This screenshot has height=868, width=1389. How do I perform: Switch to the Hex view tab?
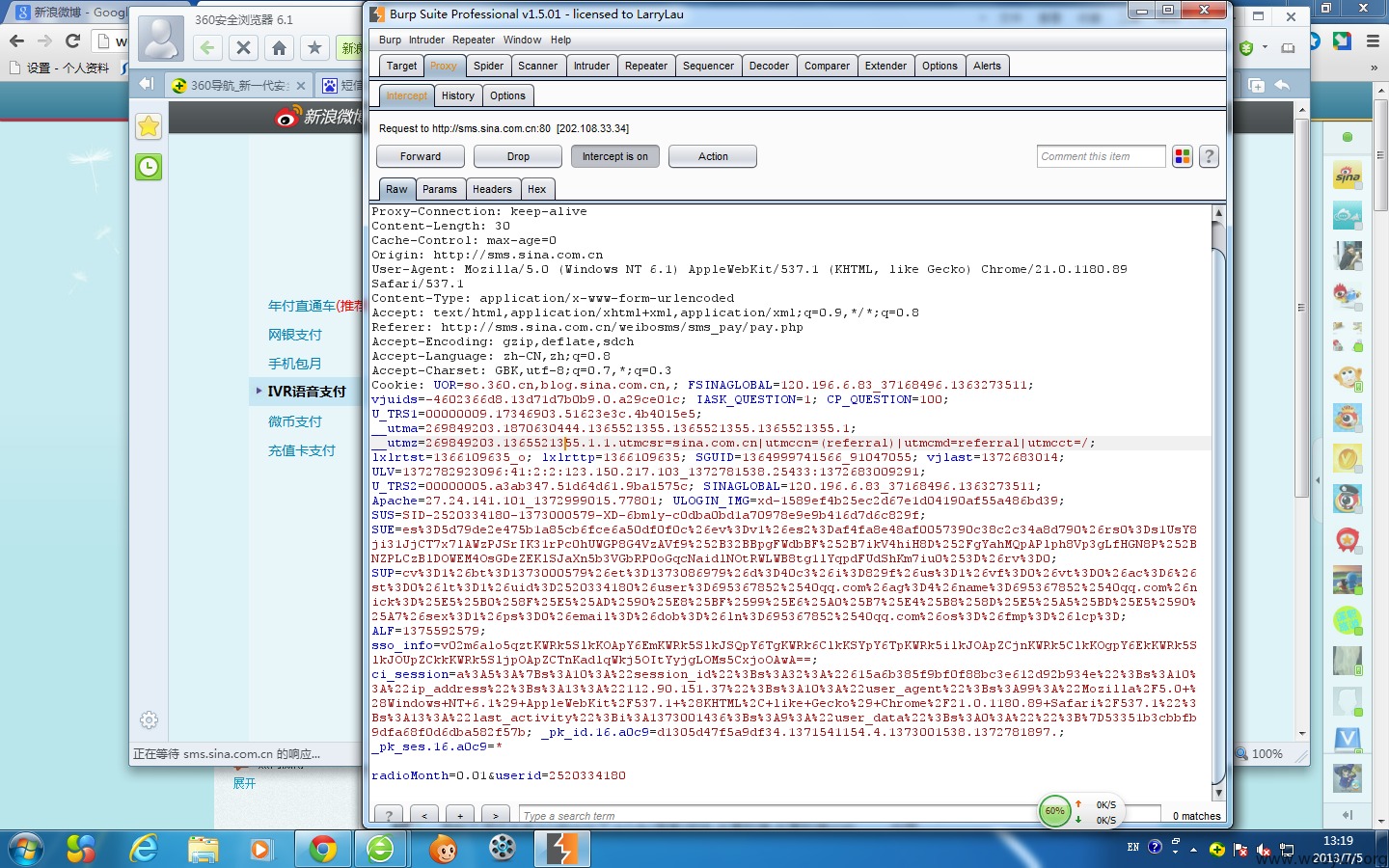[537, 189]
